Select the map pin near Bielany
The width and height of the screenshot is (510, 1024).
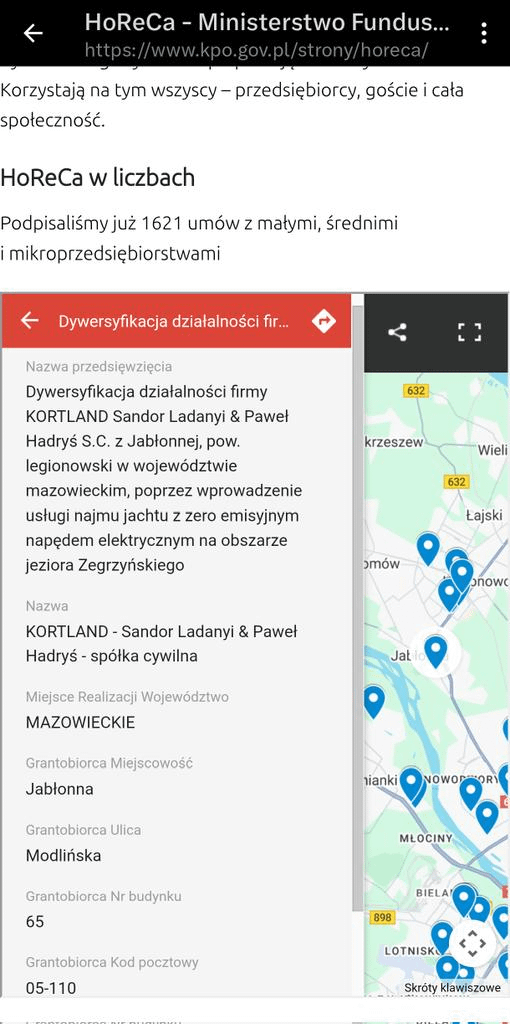[x=464, y=900]
